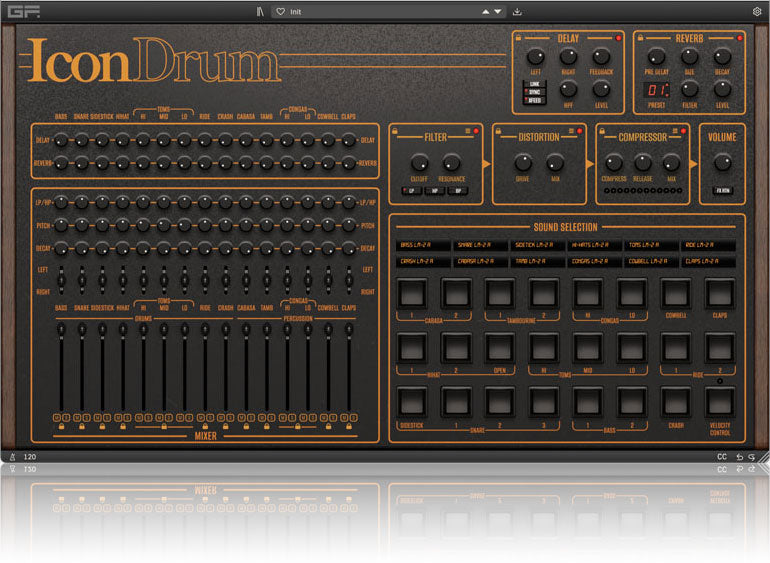
Task: Trigger the Hihat Open sound pad
Action: [499, 348]
